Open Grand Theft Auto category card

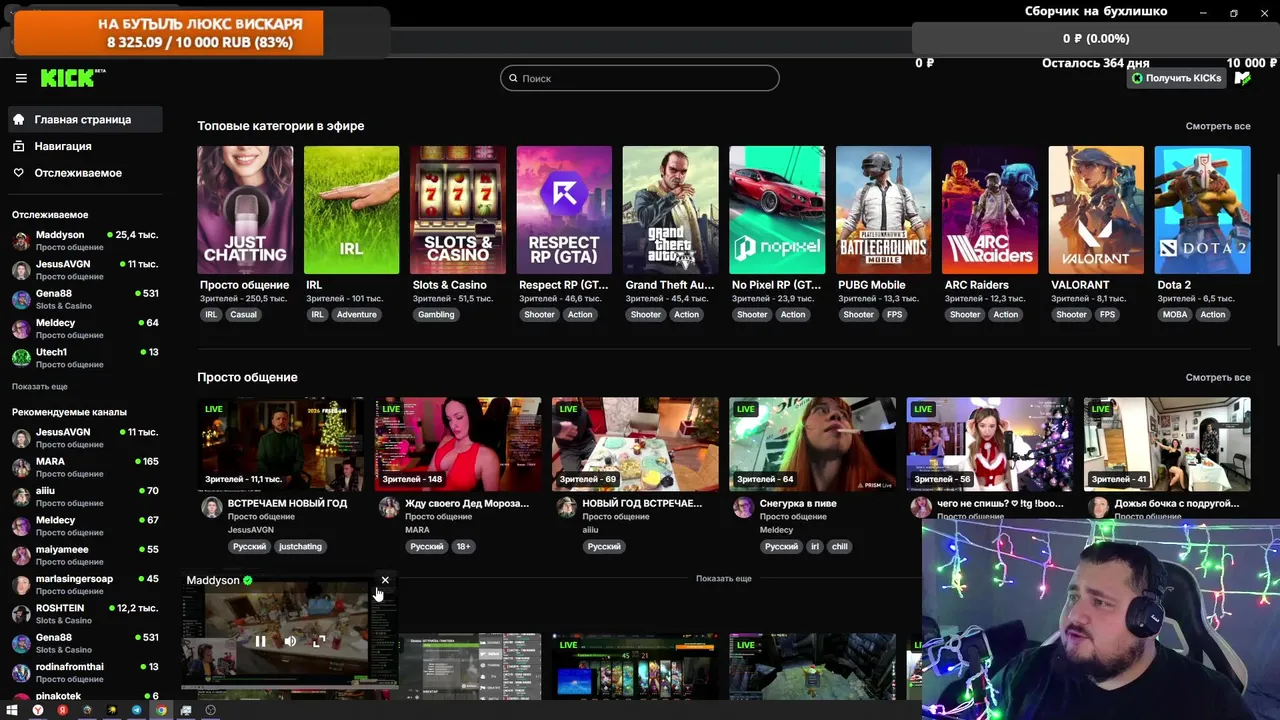coord(670,210)
